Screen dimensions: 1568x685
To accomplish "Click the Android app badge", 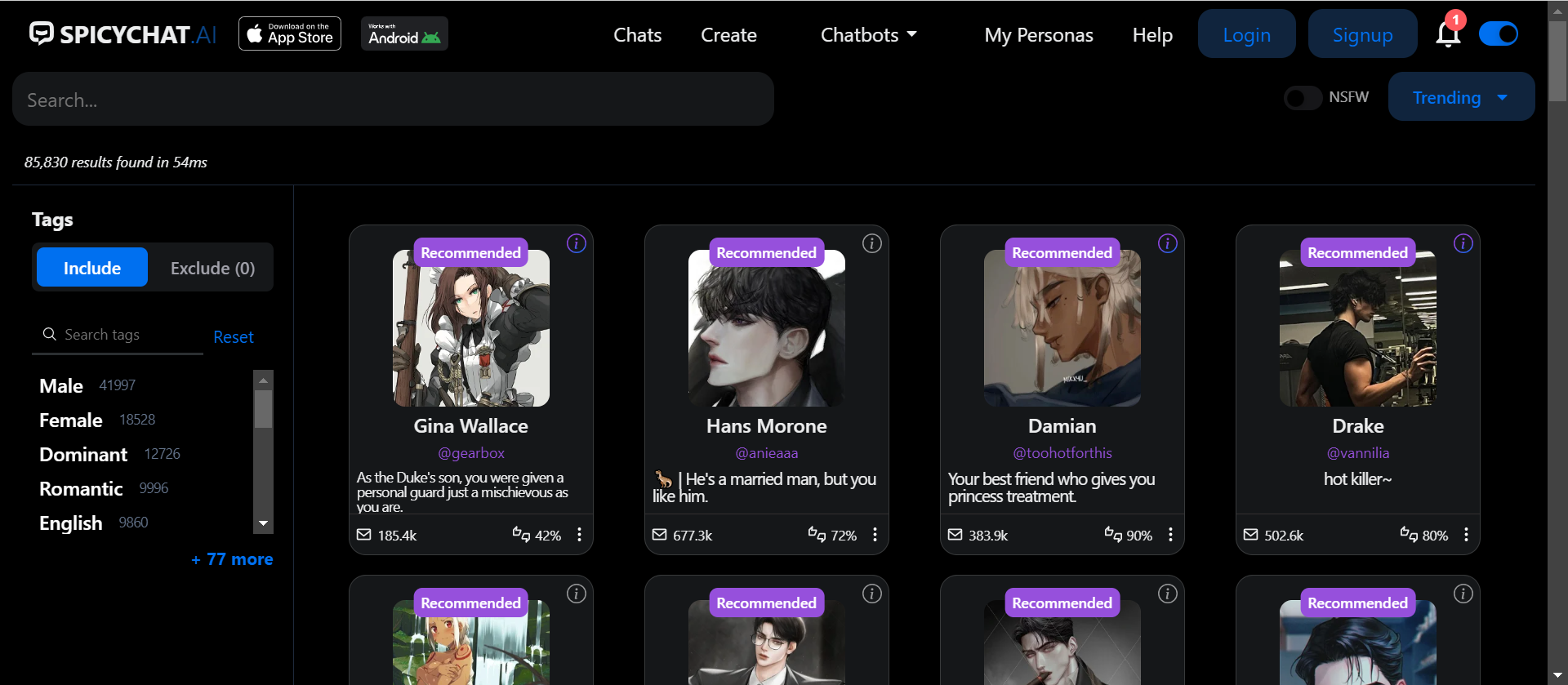I will tap(404, 34).
